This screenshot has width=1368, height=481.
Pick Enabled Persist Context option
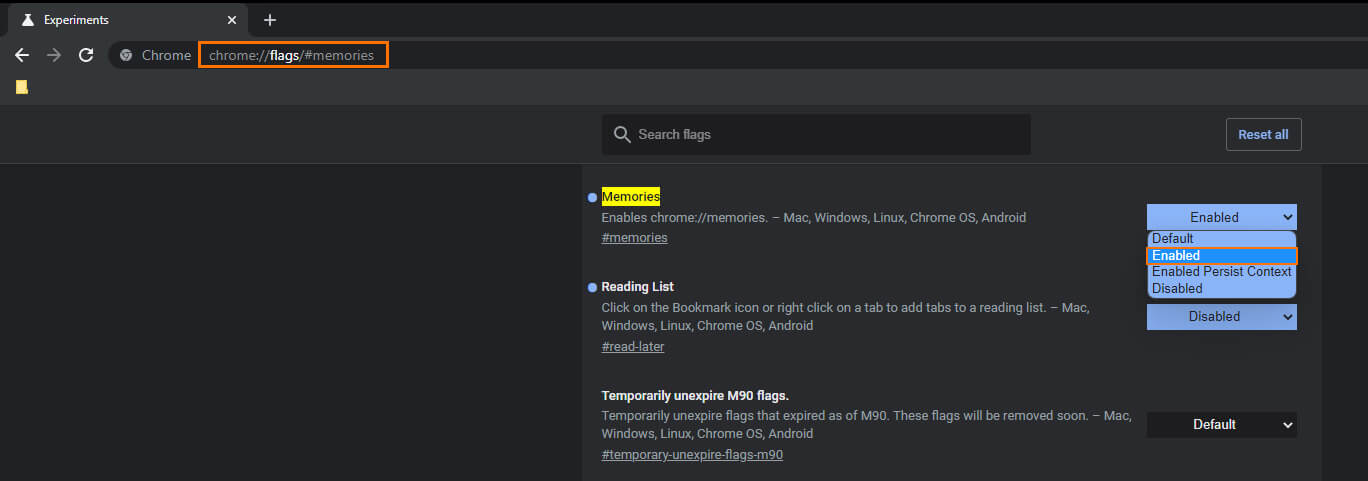click(1221, 272)
